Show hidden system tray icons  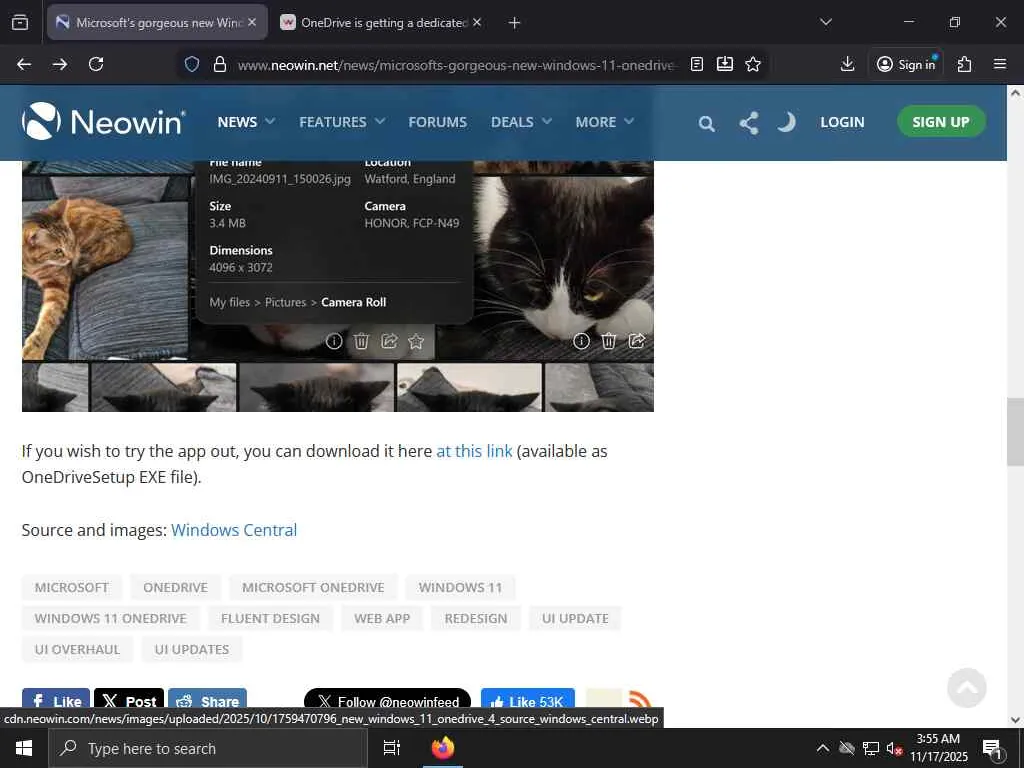(x=823, y=748)
